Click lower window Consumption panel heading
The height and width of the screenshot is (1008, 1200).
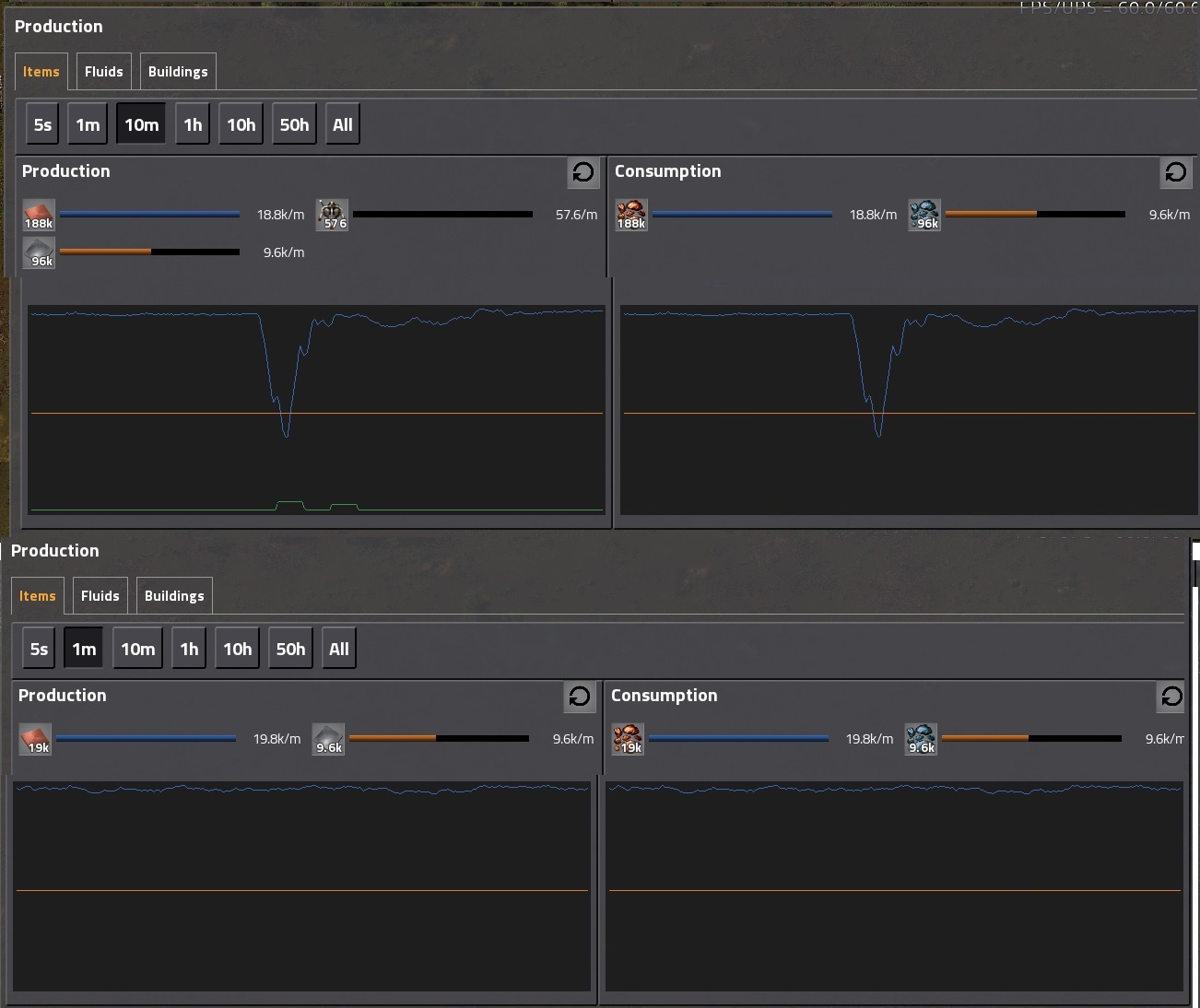coord(664,696)
